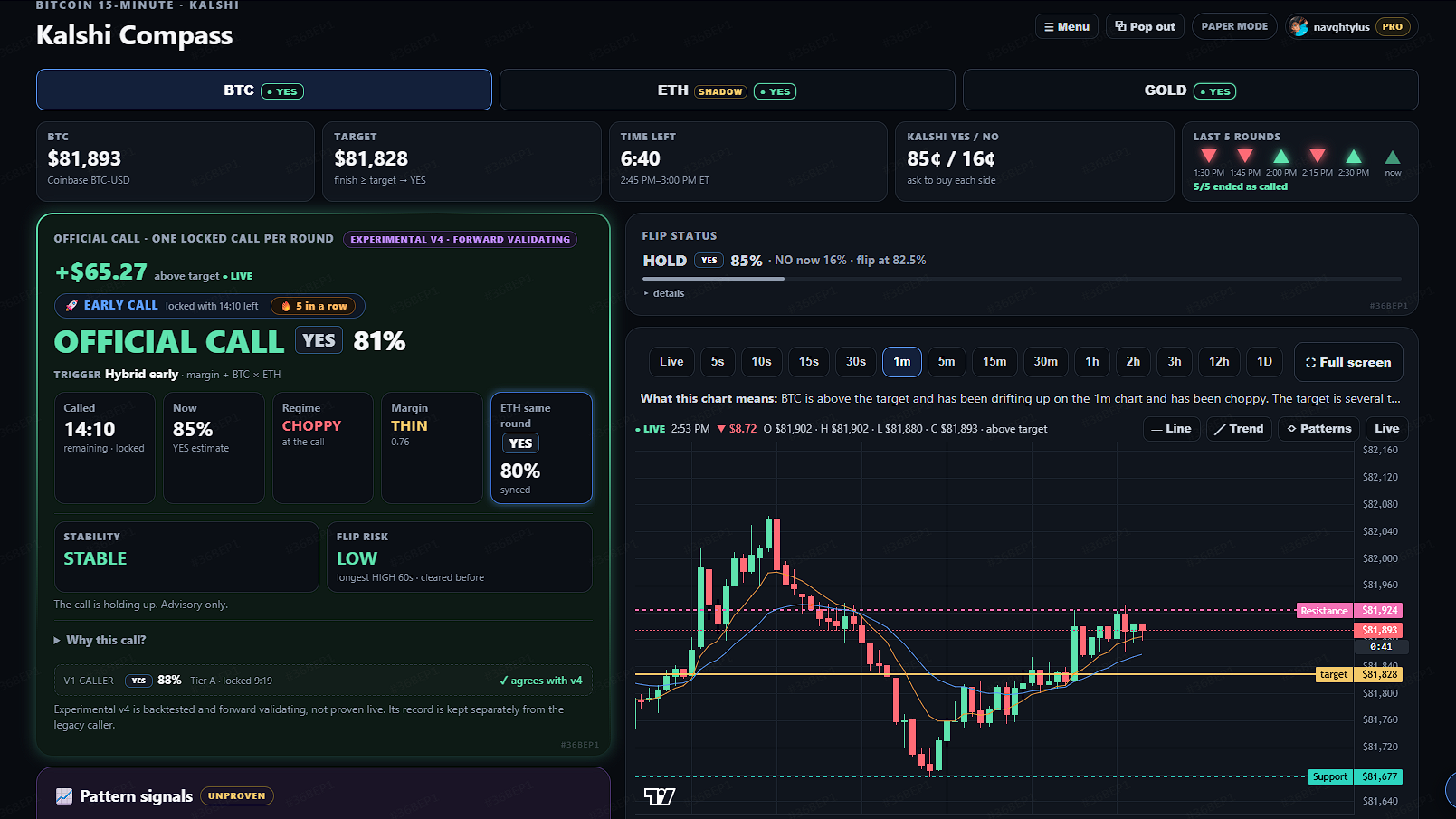The image size is (1456, 819).
Task: Expand the Flip Status details
Action: [x=664, y=293]
